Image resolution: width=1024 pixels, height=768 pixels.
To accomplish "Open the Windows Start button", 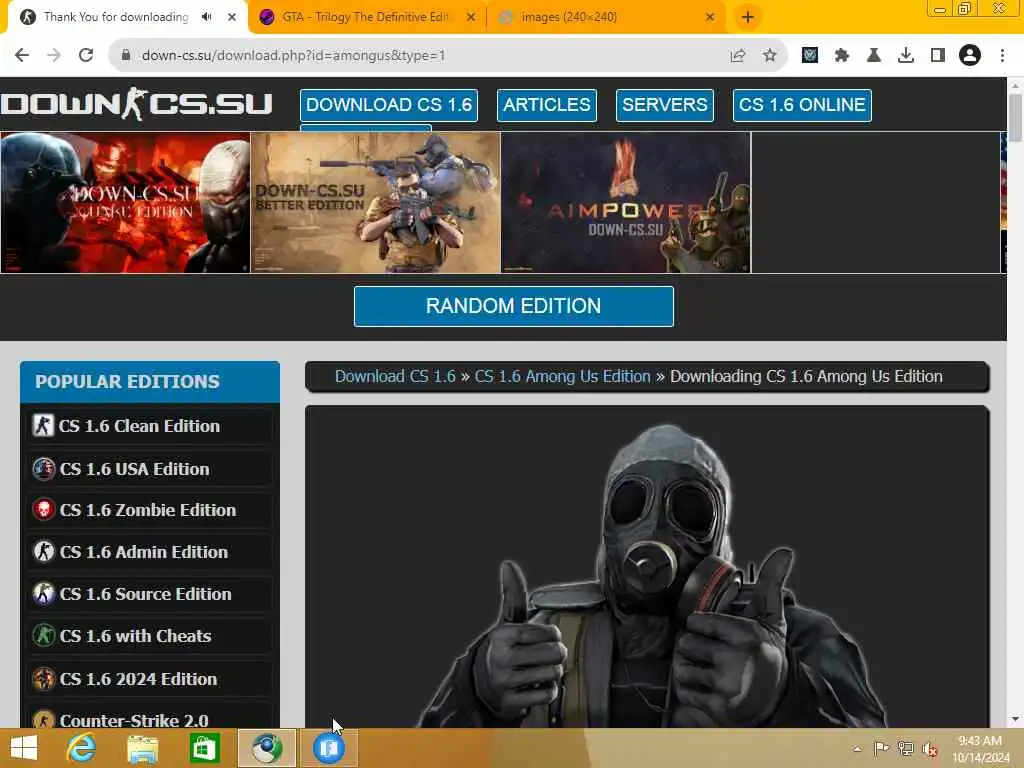I will (24, 748).
